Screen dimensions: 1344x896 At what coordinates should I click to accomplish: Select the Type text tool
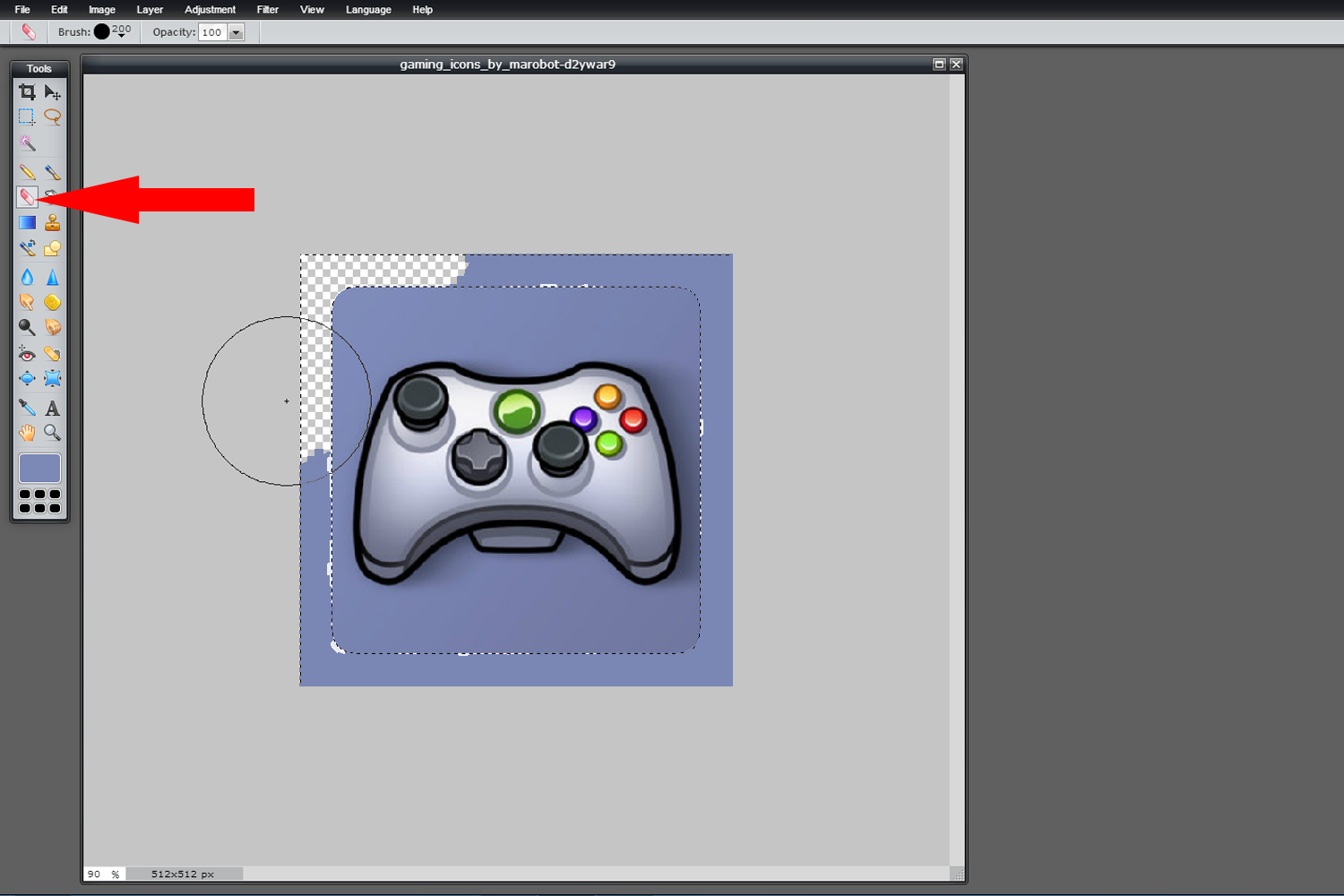[x=53, y=408]
